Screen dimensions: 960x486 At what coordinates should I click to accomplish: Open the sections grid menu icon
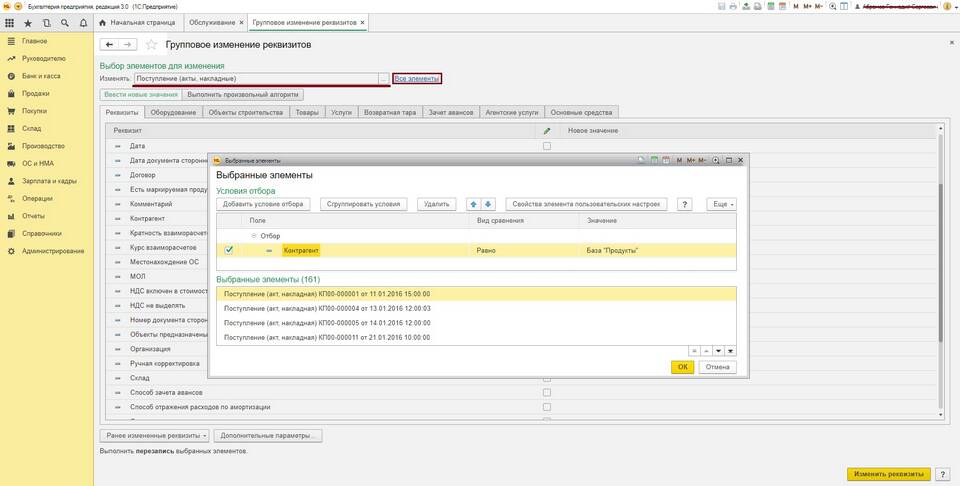coord(11,22)
